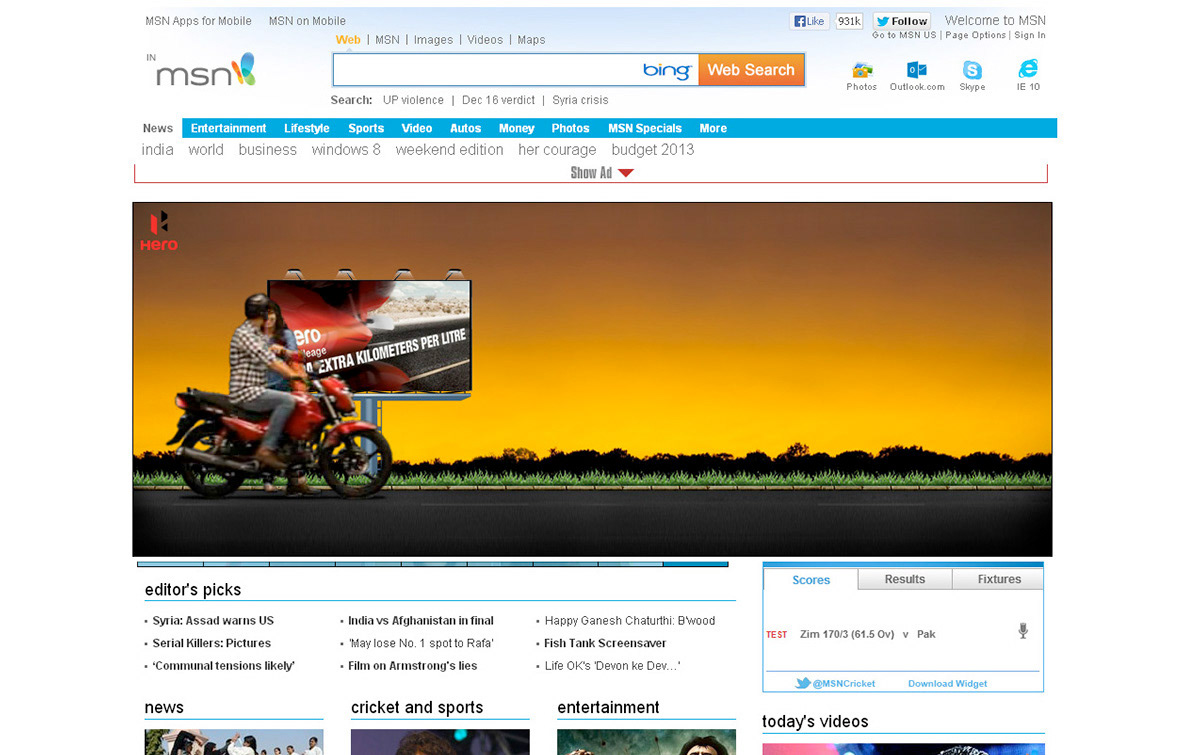Open the MSN Specials navigation tab
Viewport: 1200px width, 755px height.
tap(645, 128)
